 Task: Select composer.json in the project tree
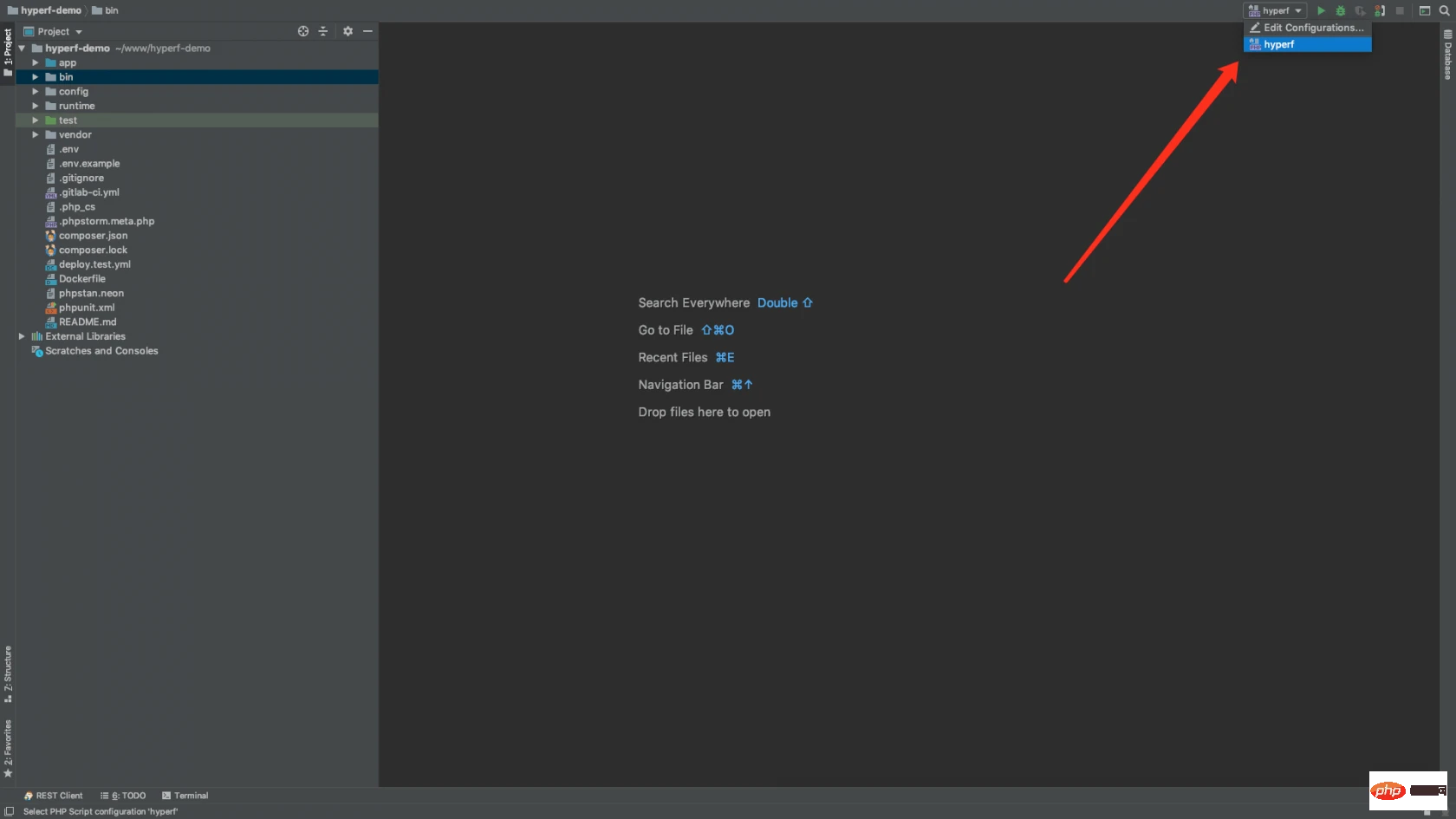(x=93, y=236)
